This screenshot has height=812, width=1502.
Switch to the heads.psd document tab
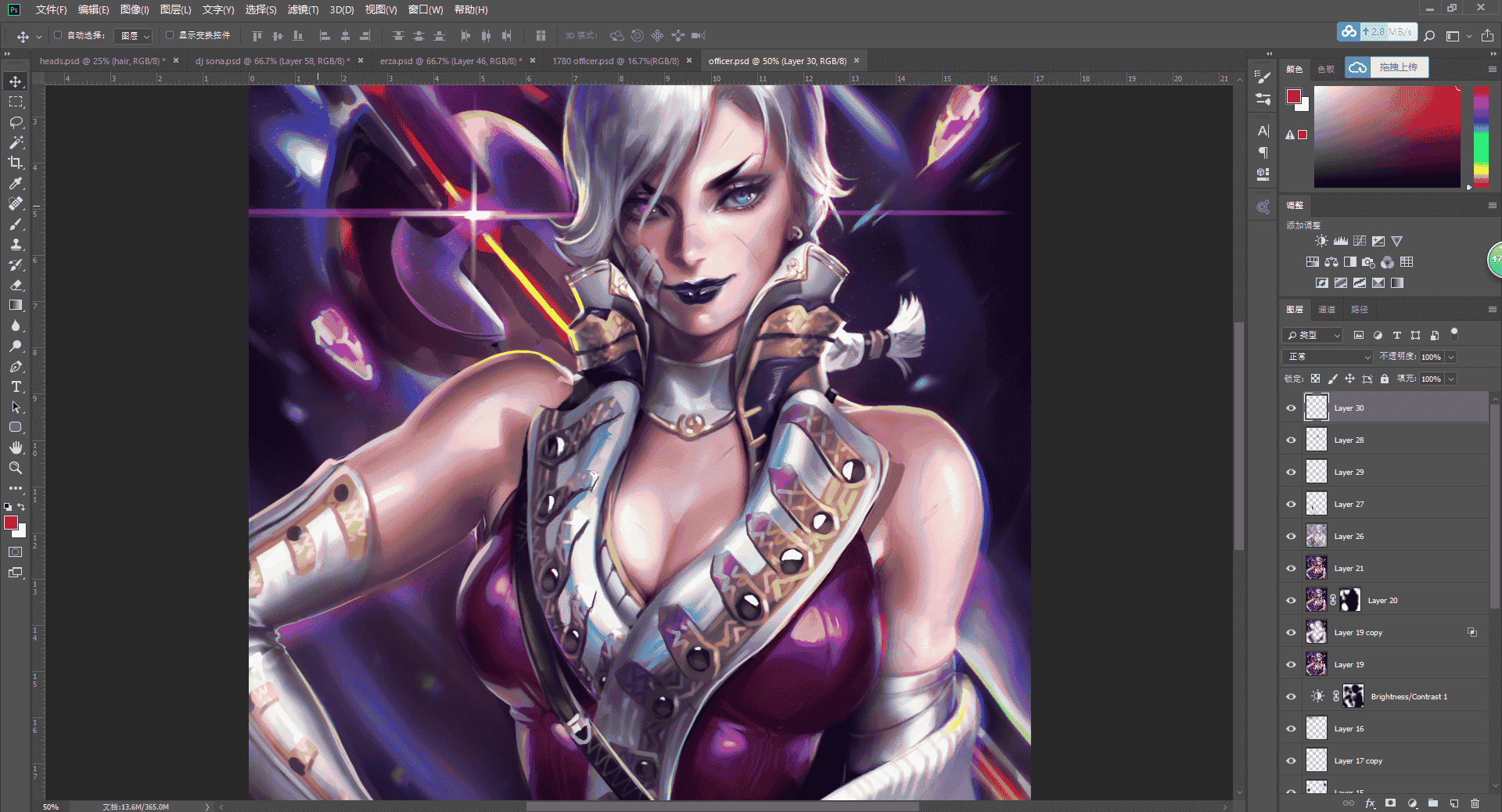[x=102, y=60]
